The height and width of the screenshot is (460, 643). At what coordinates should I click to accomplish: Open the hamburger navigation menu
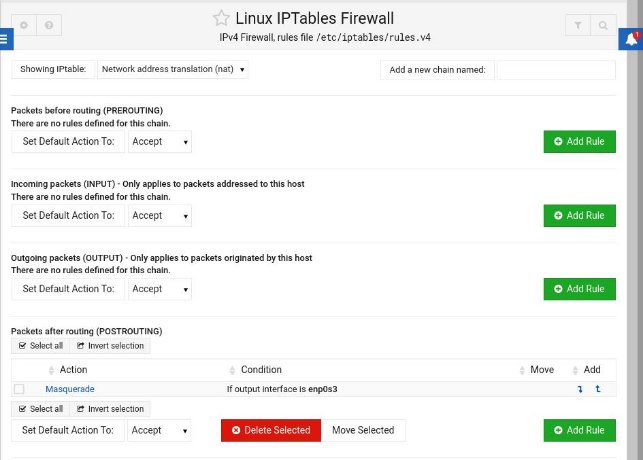(x=5, y=39)
